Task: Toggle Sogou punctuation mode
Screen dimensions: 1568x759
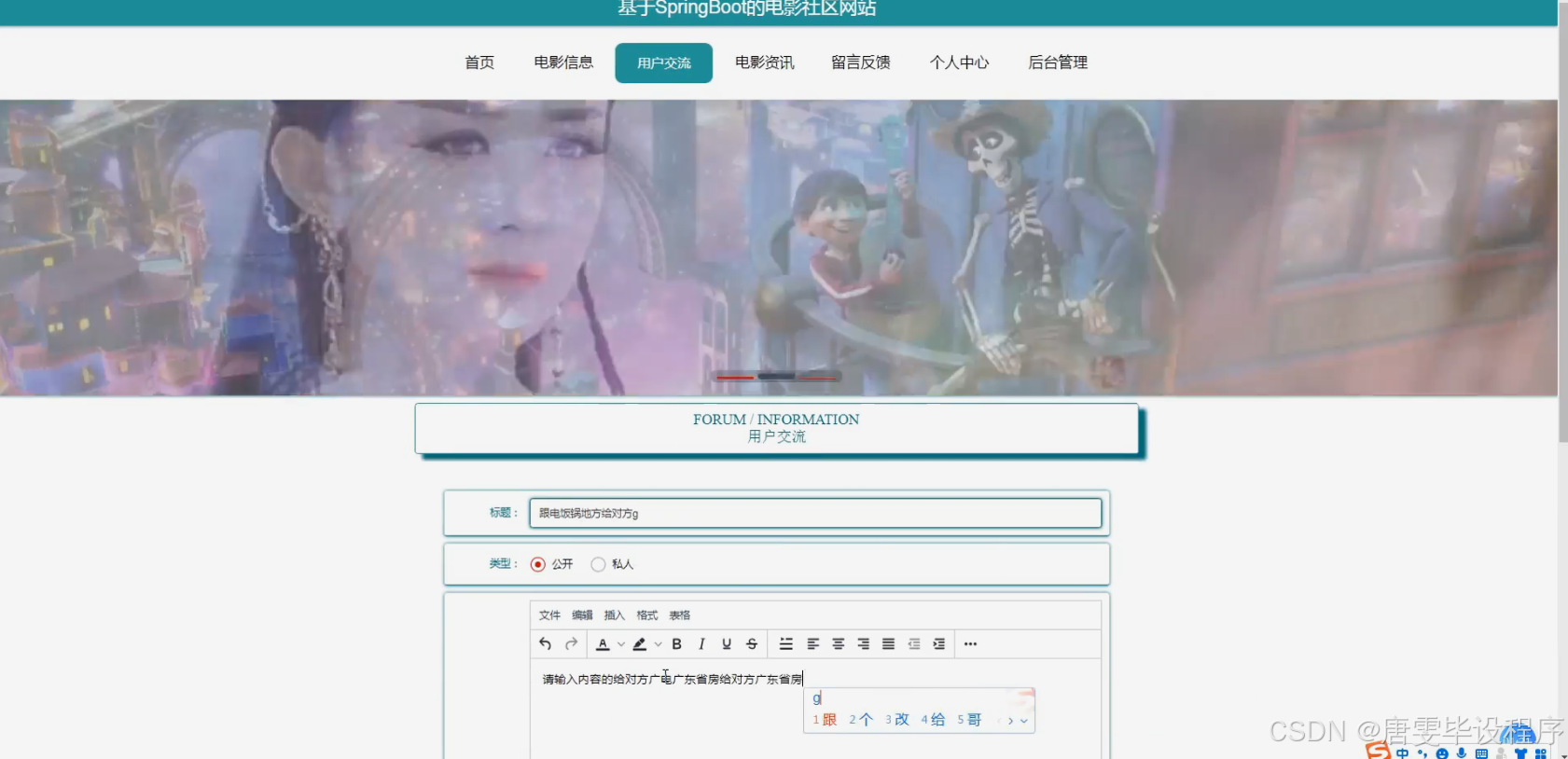Action: [x=1422, y=753]
